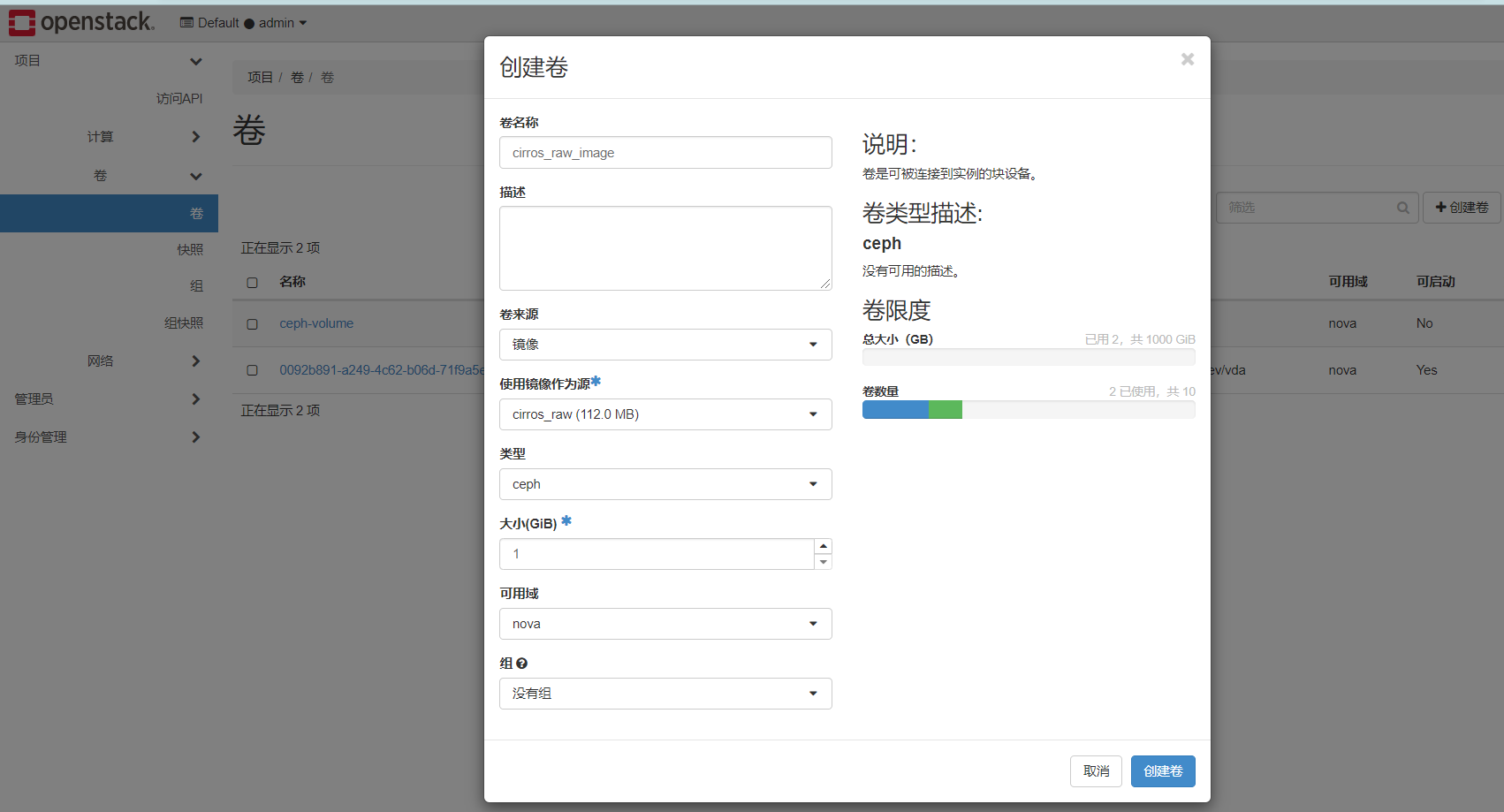Expand the 网络 sidebar section
The width and height of the screenshot is (1504, 812).
[x=109, y=361]
